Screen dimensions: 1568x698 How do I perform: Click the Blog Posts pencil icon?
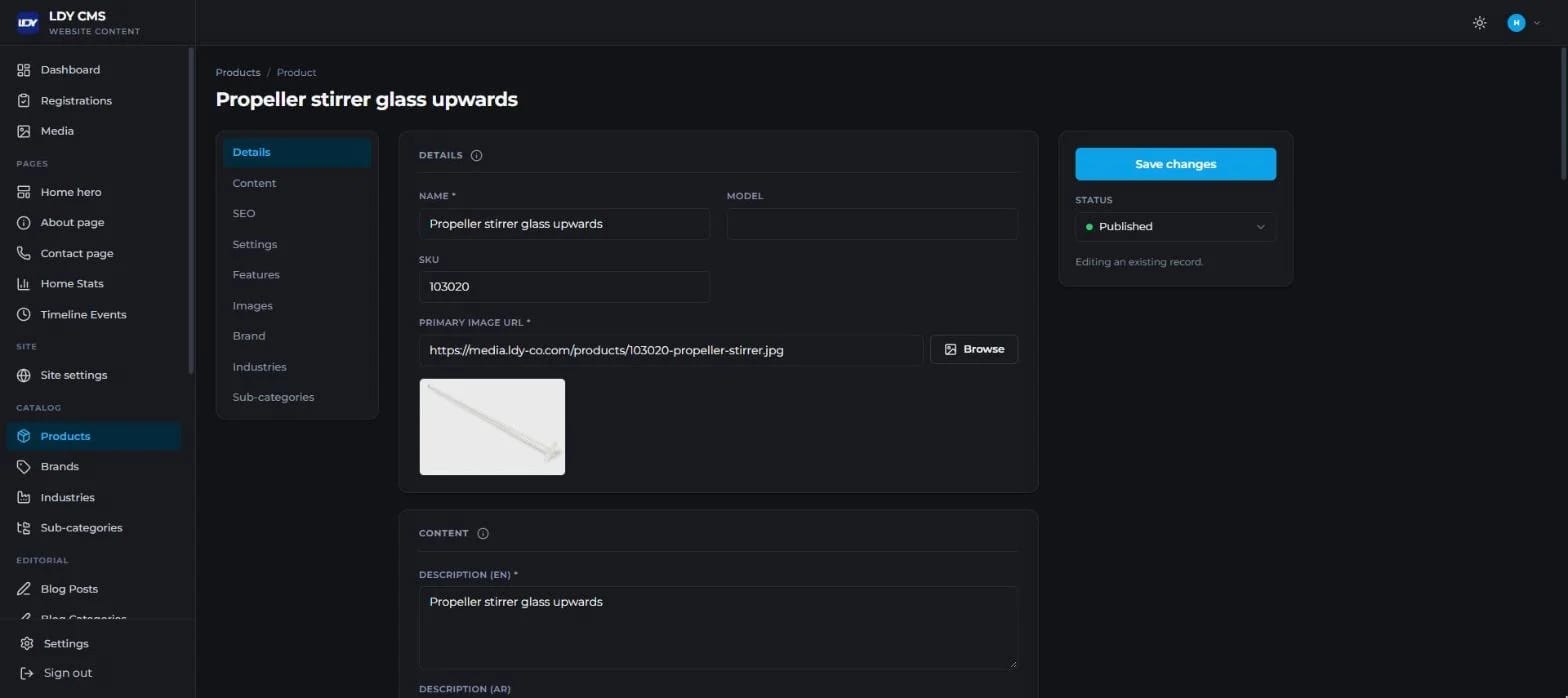[24, 589]
